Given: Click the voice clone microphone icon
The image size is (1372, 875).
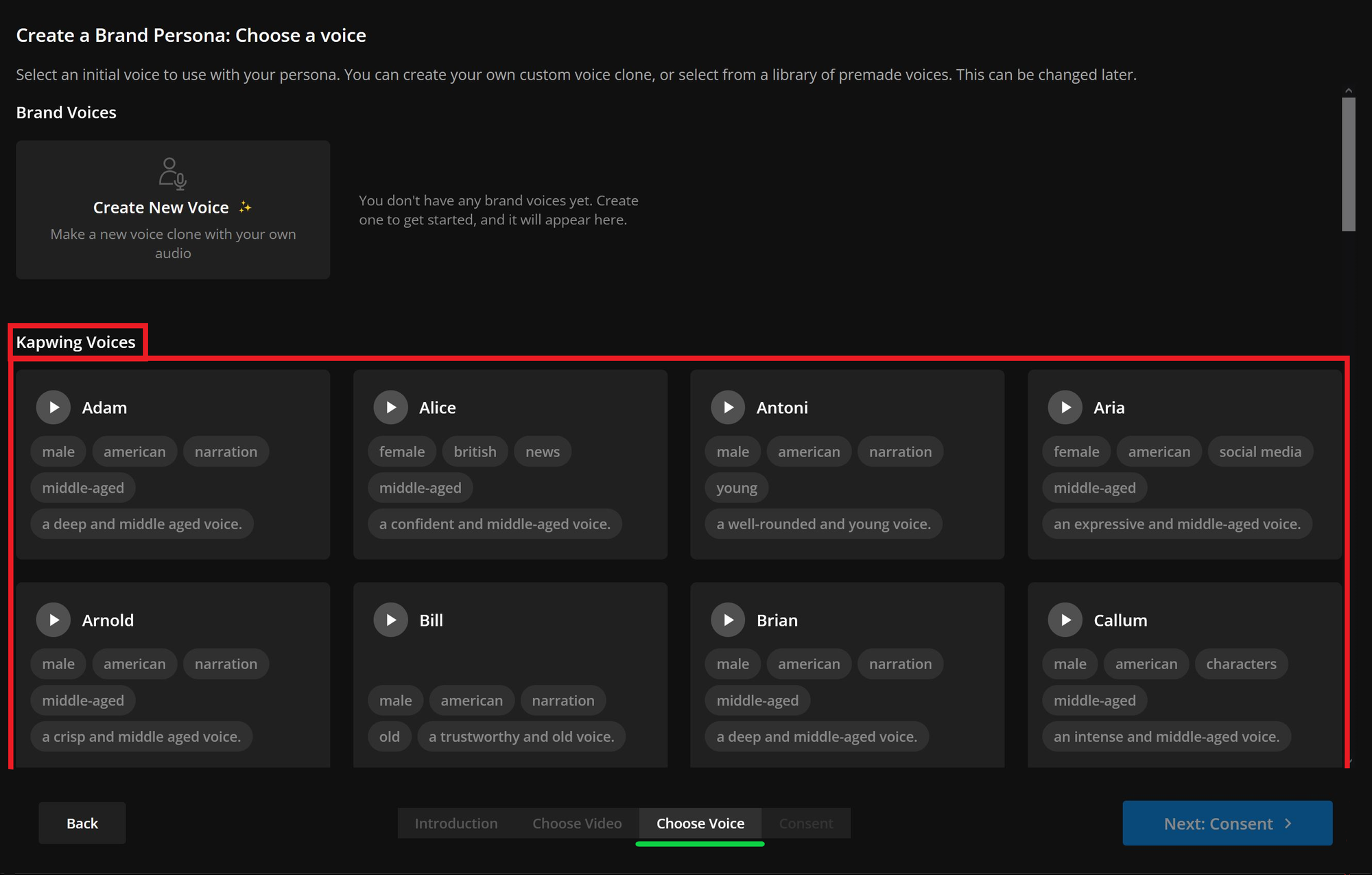Looking at the screenshot, I should pyautogui.click(x=172, y=174).
